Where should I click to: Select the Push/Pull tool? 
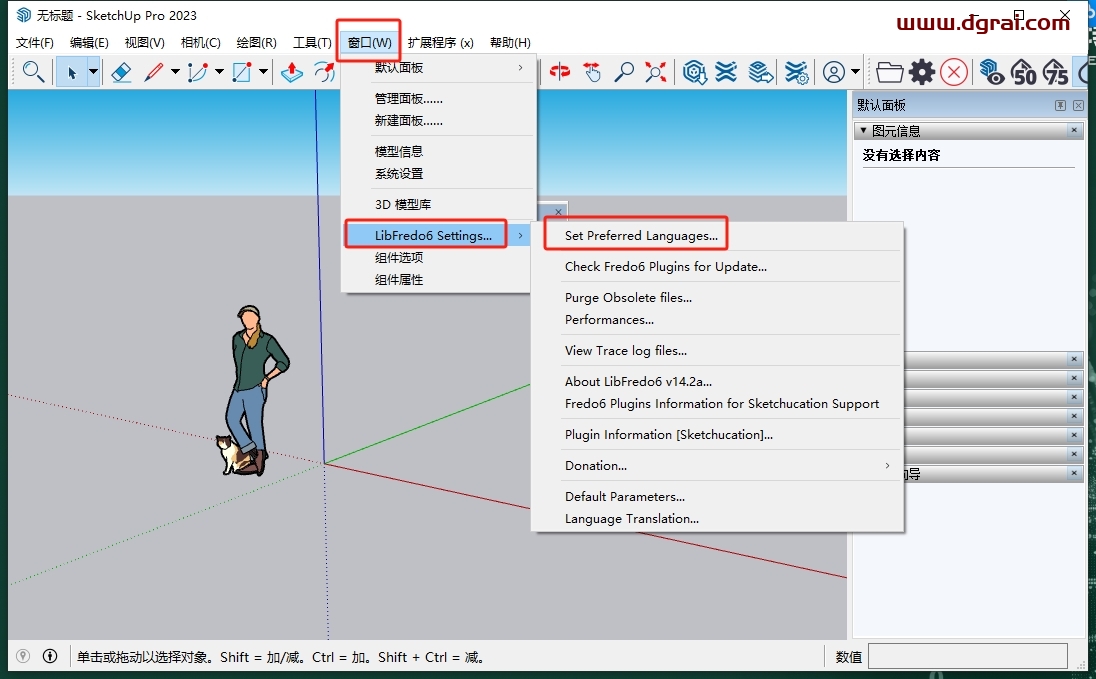[292, 72]
